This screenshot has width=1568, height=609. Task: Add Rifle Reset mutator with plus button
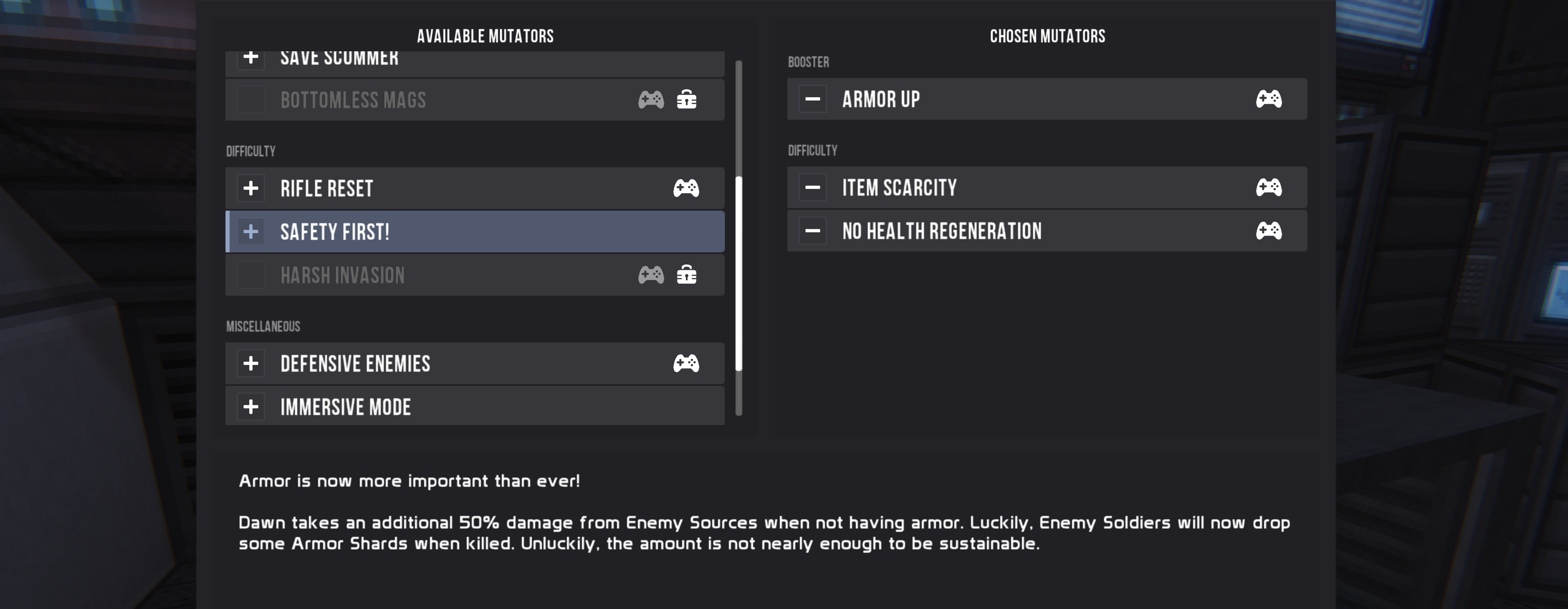[251, 188]
